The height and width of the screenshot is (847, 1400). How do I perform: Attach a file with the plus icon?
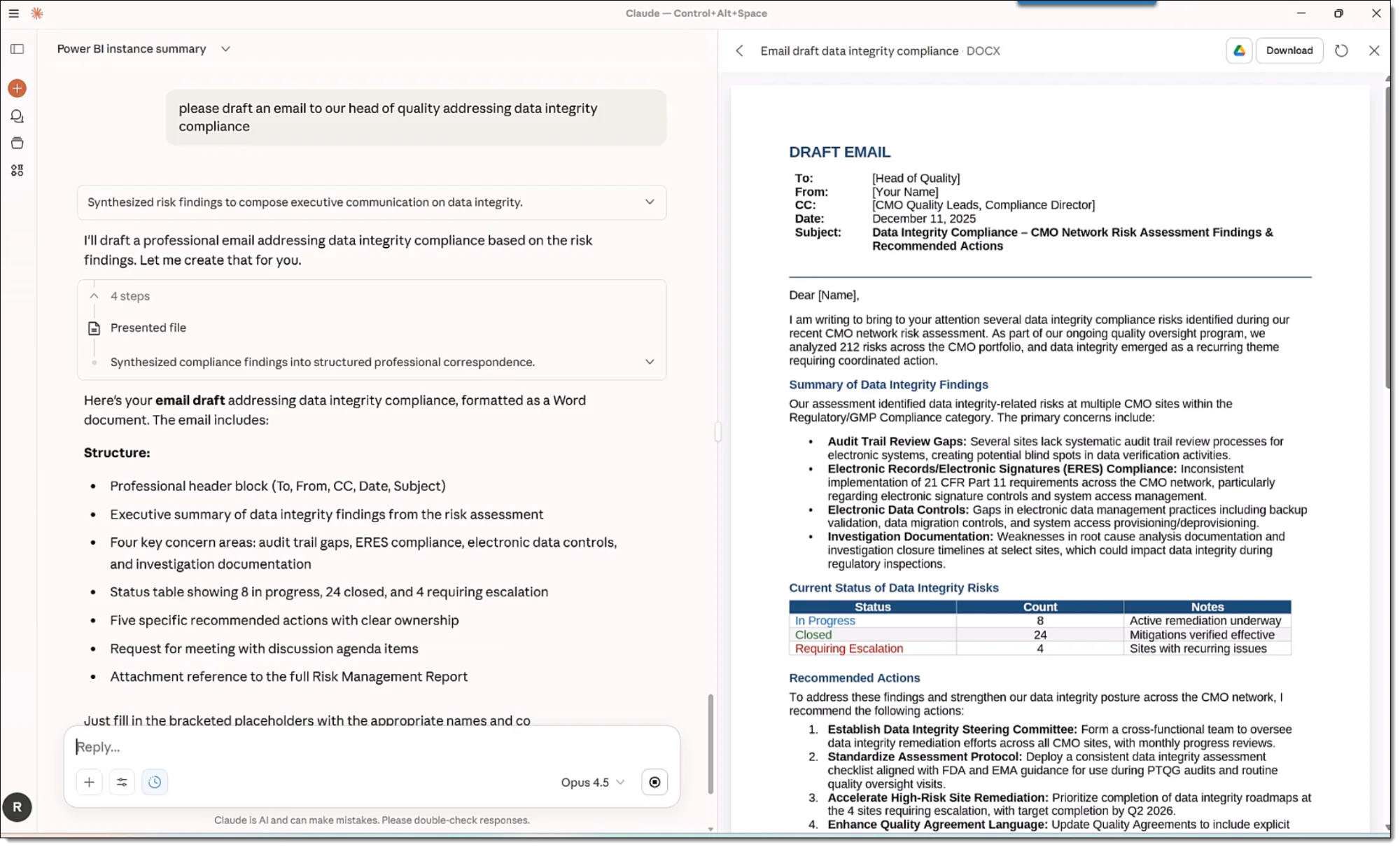tap(89, 782)
